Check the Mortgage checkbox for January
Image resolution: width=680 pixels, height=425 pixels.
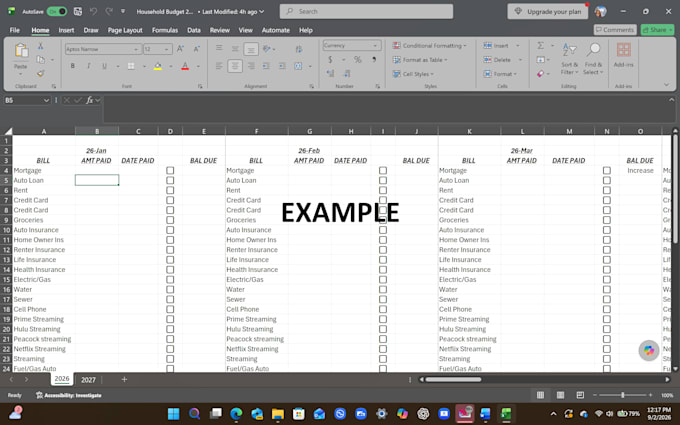pos(170,170)
